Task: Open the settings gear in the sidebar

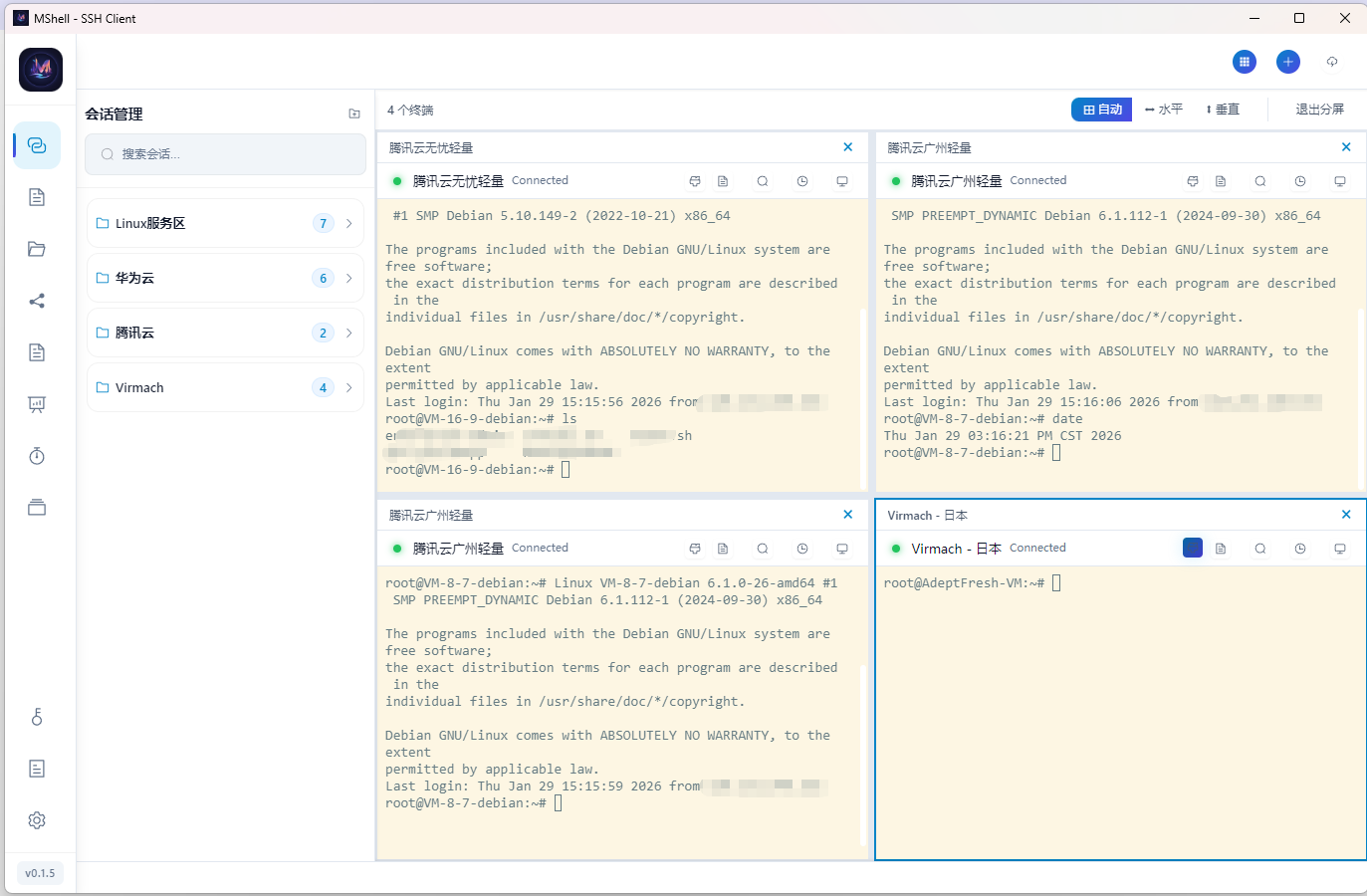Action: [x=37, y=820]
